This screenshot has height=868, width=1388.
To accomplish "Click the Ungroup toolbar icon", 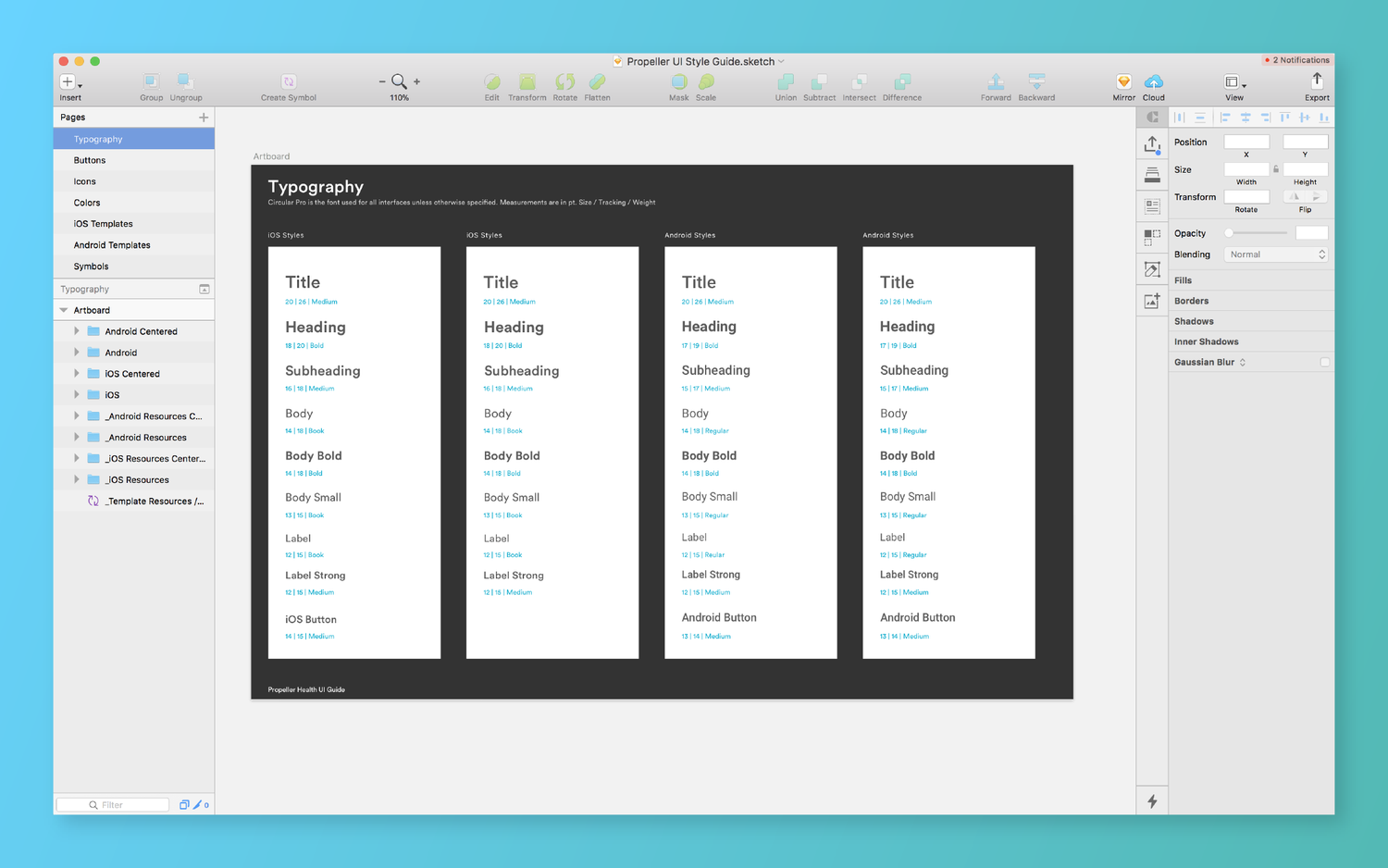I will pyautogui.click(x=185, y=81).
